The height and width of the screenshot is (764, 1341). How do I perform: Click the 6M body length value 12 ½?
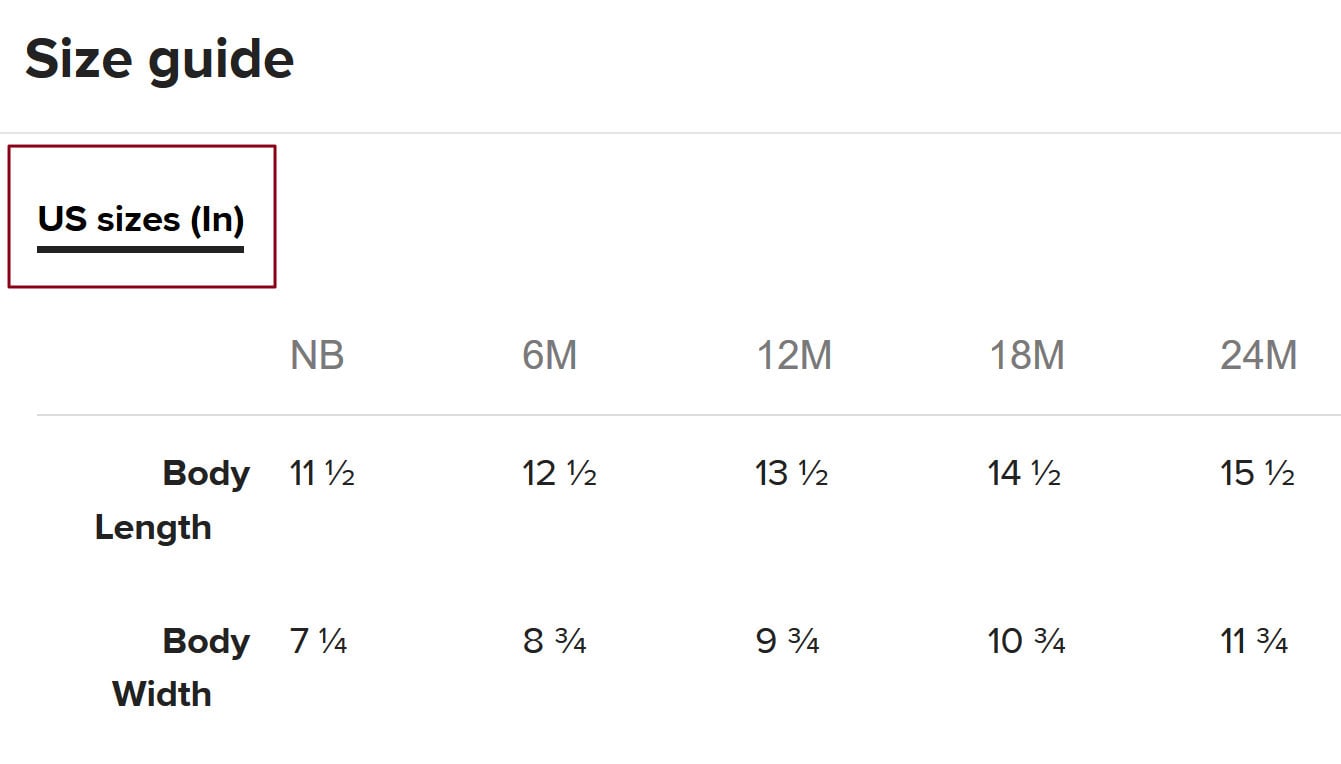(559, 473)
